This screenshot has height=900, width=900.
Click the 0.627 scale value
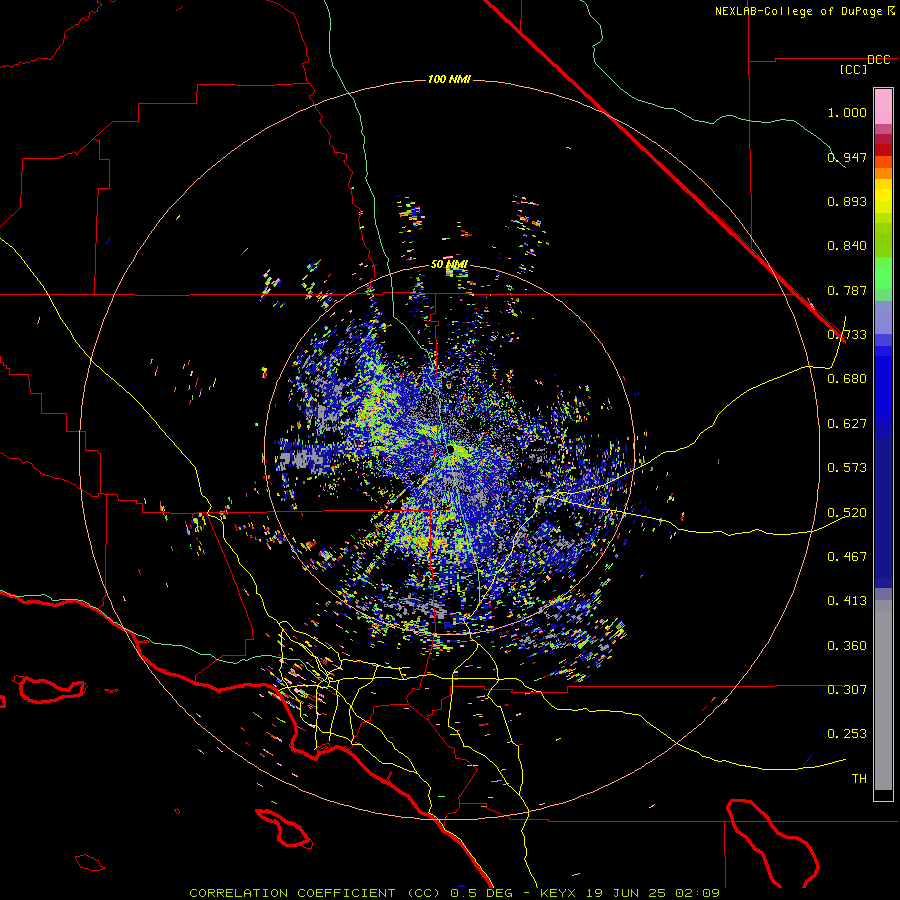tap(847, 423)
